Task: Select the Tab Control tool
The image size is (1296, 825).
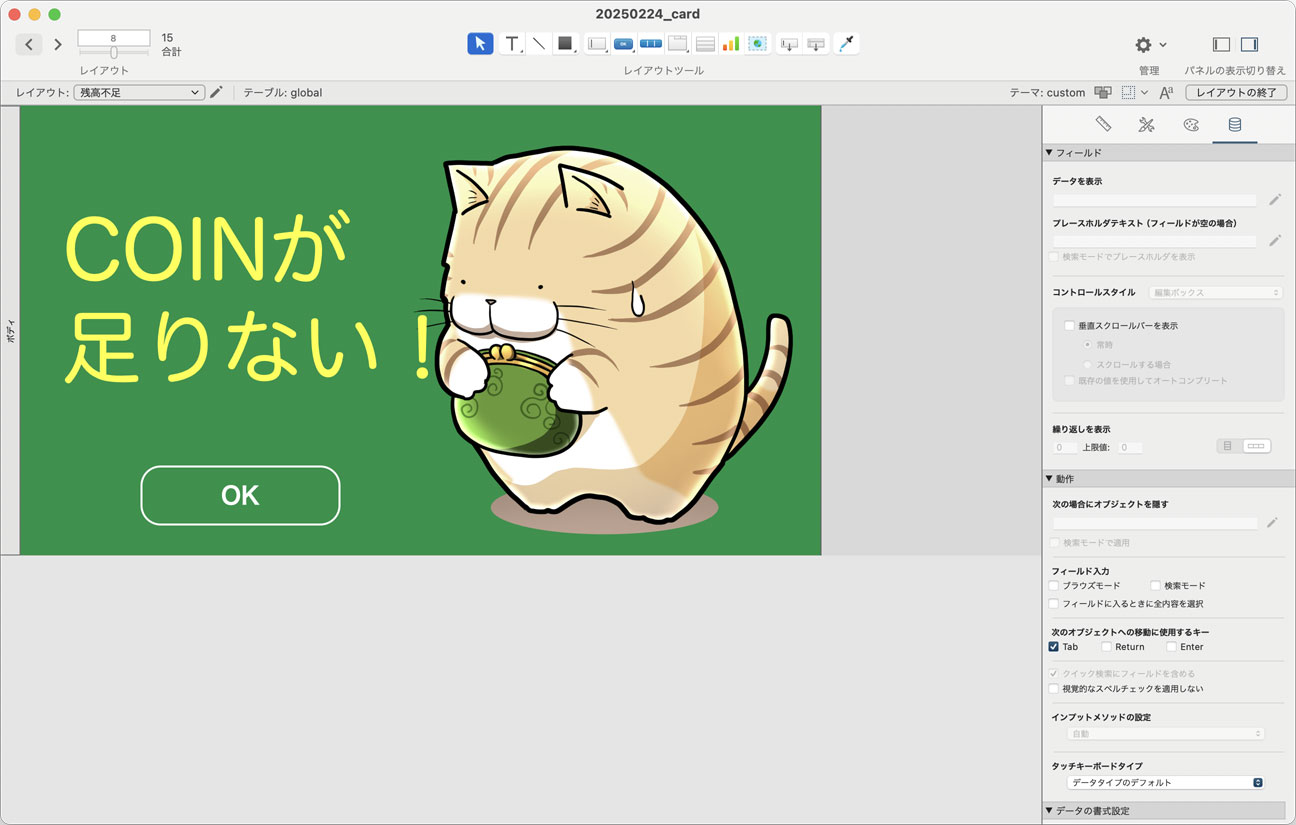Action: 678,43
